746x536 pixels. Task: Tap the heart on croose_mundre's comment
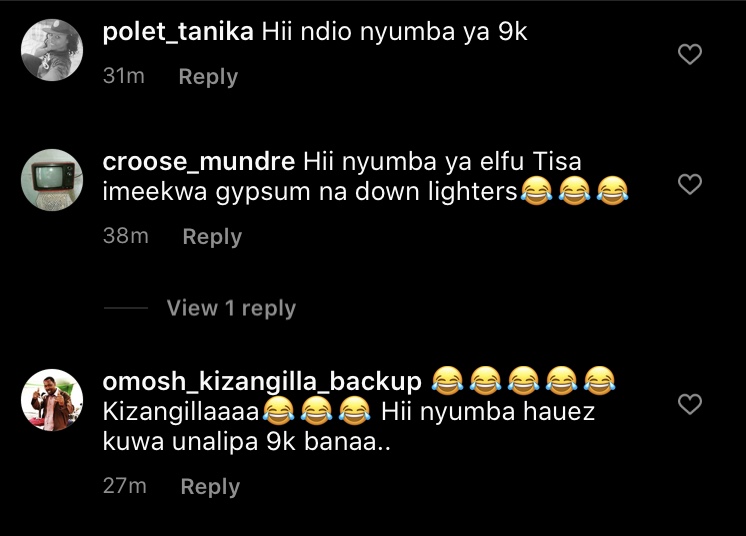click(x=690, y=184)
